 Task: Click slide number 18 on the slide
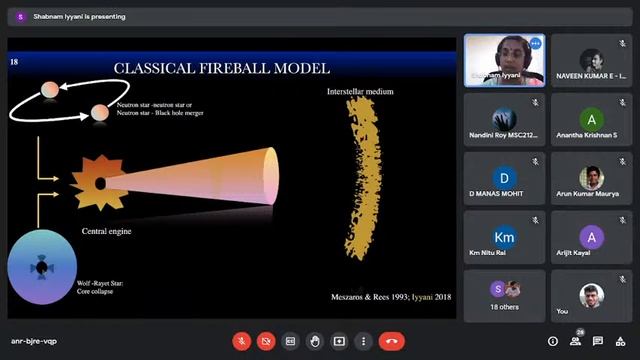tap(14, 62)
